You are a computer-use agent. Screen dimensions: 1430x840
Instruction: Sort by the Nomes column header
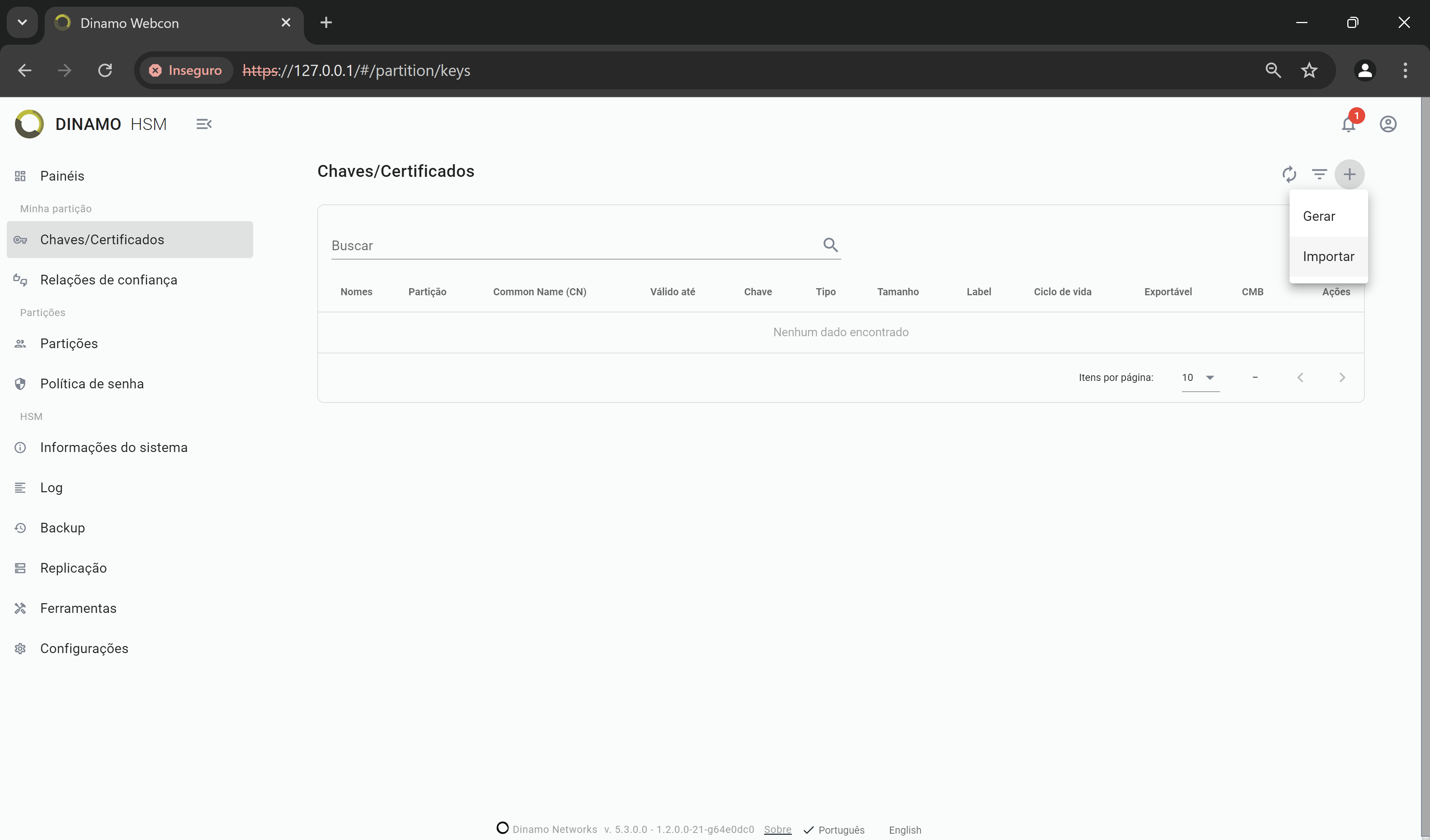pos(356,292)
